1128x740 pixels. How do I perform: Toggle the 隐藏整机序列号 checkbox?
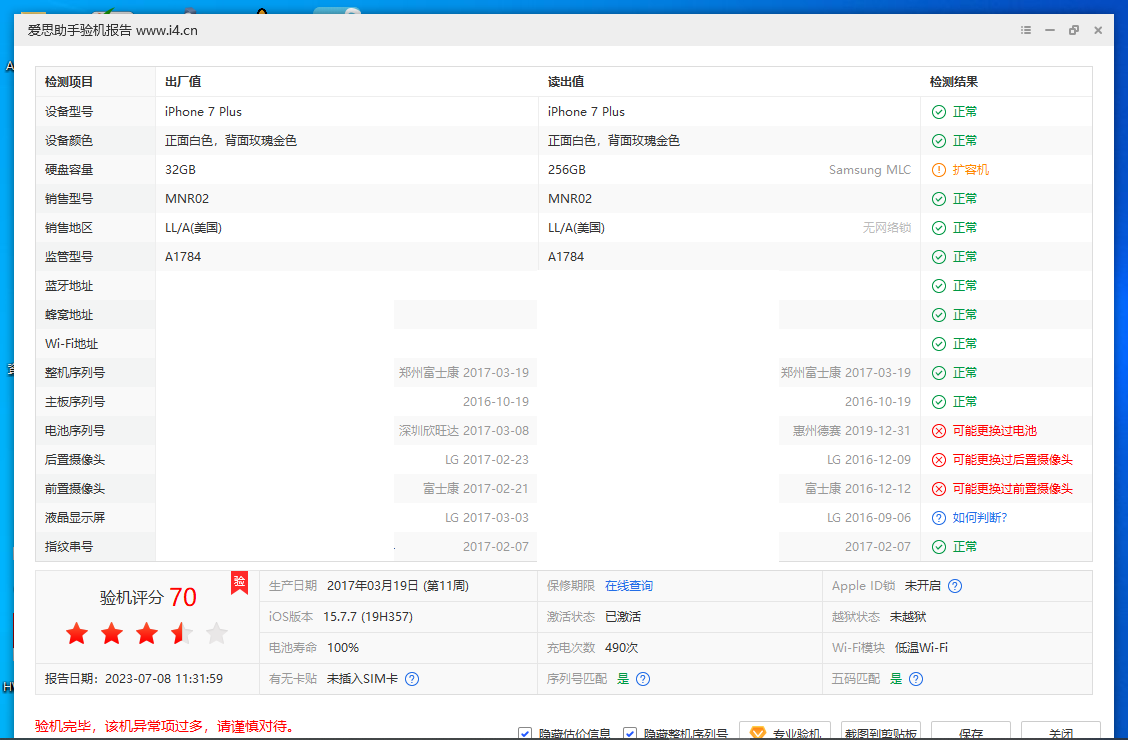point(630,734)
